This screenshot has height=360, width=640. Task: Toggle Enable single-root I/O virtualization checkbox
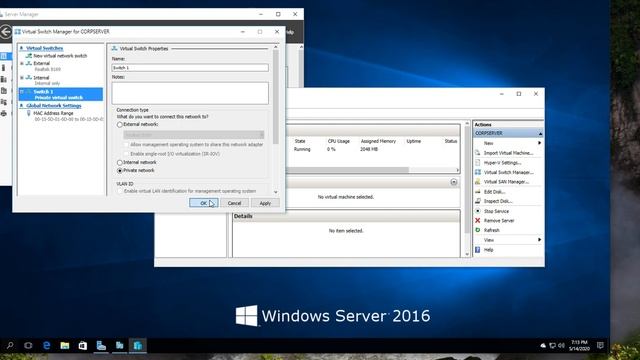coord(126,154)
